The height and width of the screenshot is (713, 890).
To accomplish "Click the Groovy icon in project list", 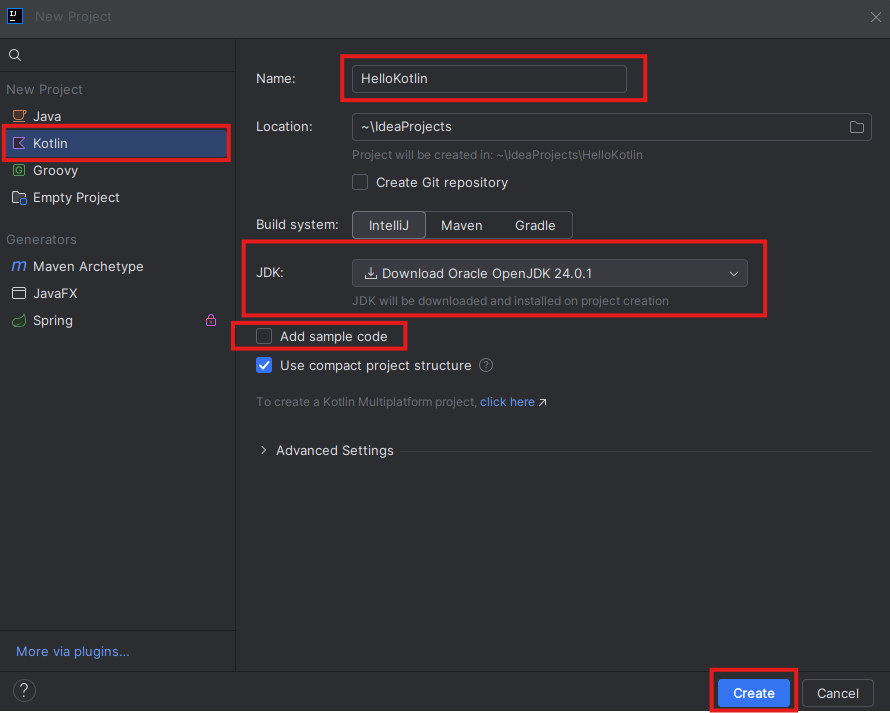I will [x=19, y=170].
